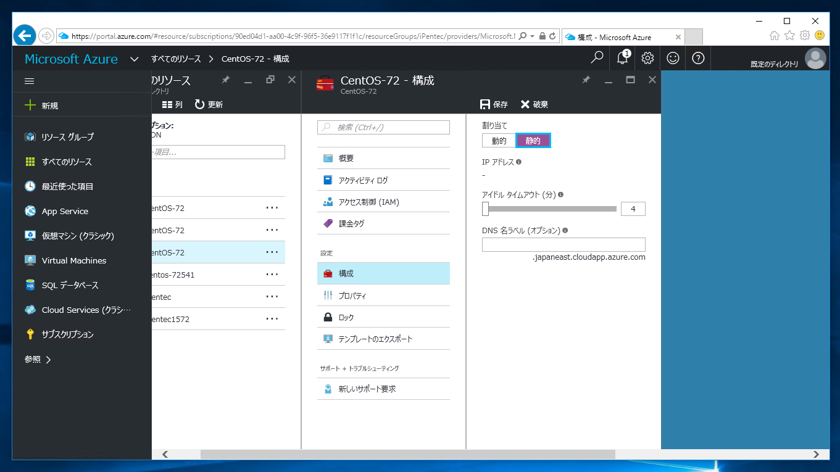Open 課金タグ item

384,223
